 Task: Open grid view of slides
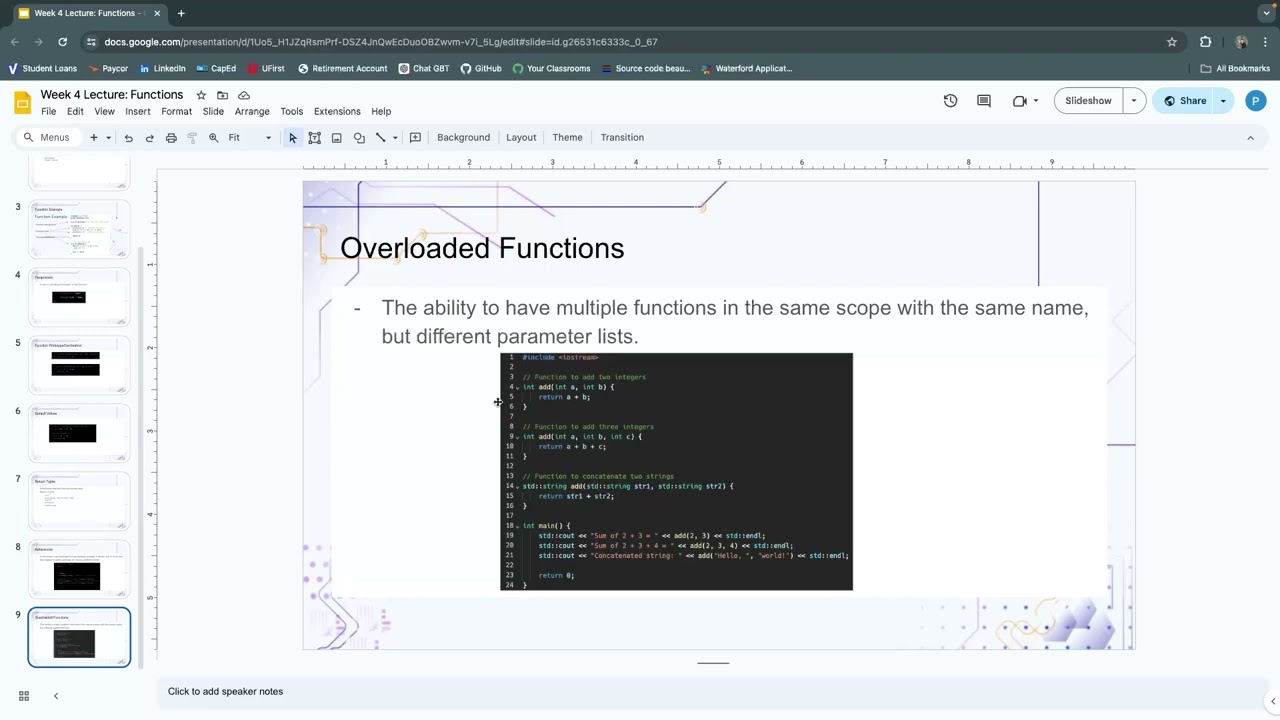[24, 696]
